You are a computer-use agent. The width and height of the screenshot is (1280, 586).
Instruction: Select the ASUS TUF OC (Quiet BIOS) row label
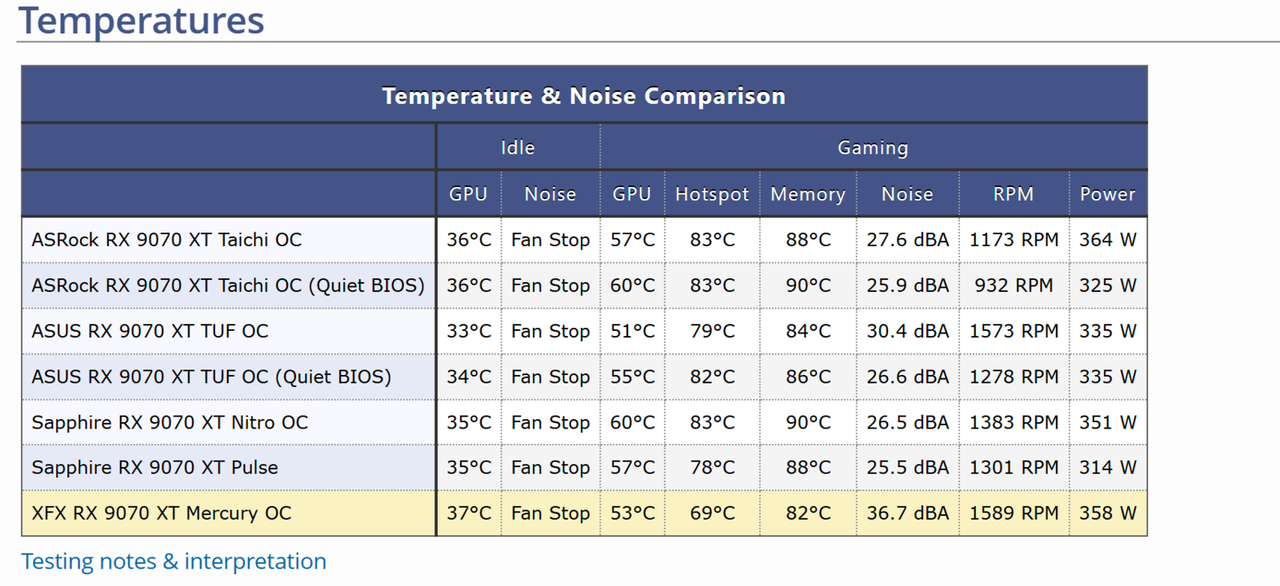coord(211,377)
